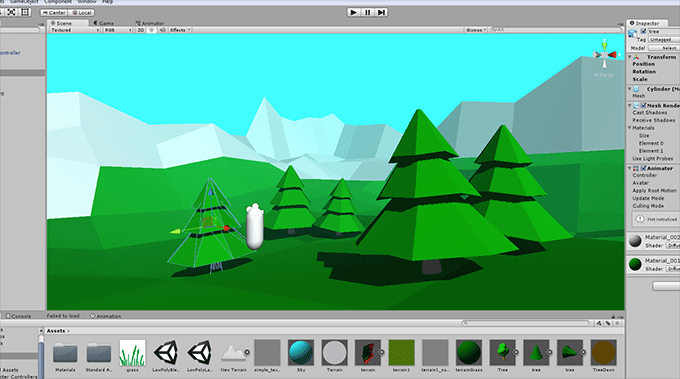Click the Material_002 grey sphere preview

click(x=635, y=241)
